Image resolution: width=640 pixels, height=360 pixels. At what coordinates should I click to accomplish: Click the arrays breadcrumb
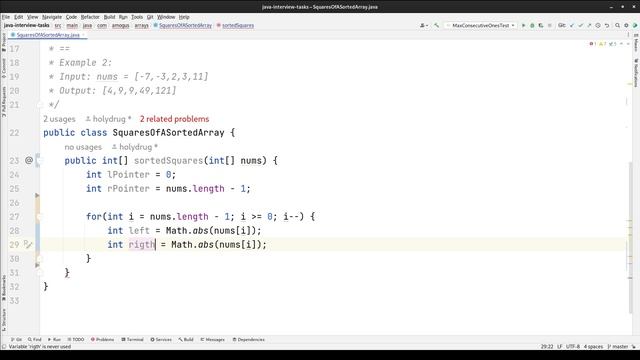tap(141, 25)
